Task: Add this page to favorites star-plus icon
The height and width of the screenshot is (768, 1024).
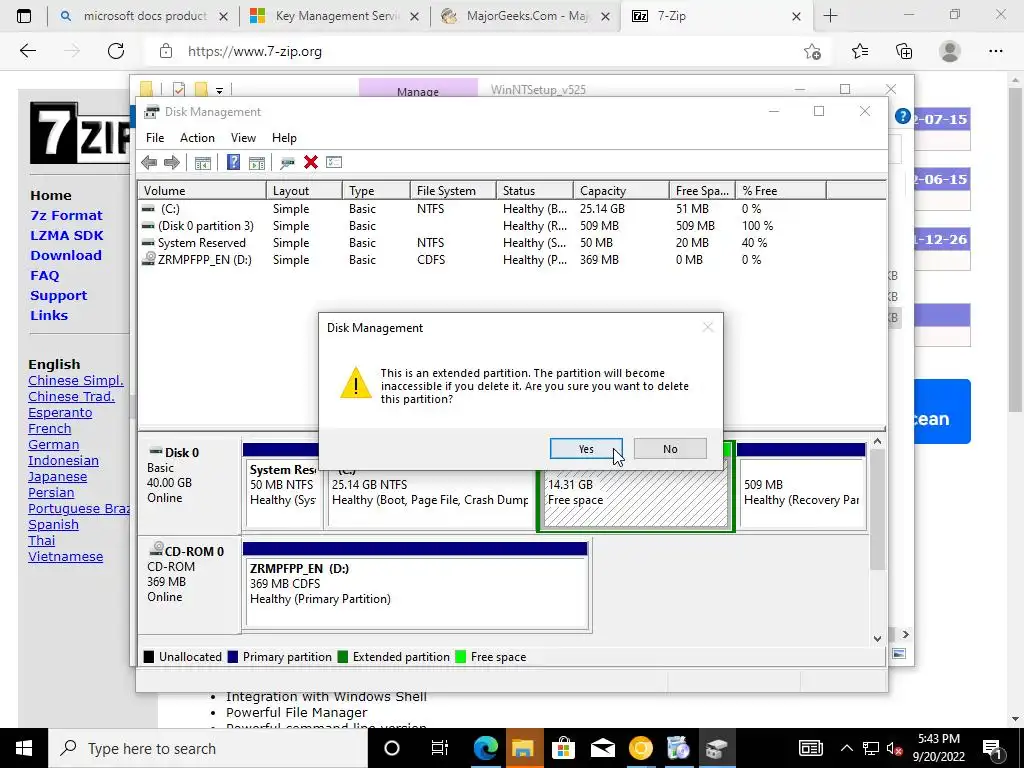Action: pos(812,51)
